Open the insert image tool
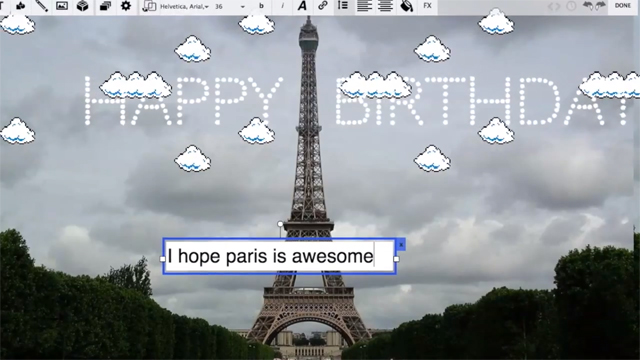The image size is (640, 360). tap(62, 6)
